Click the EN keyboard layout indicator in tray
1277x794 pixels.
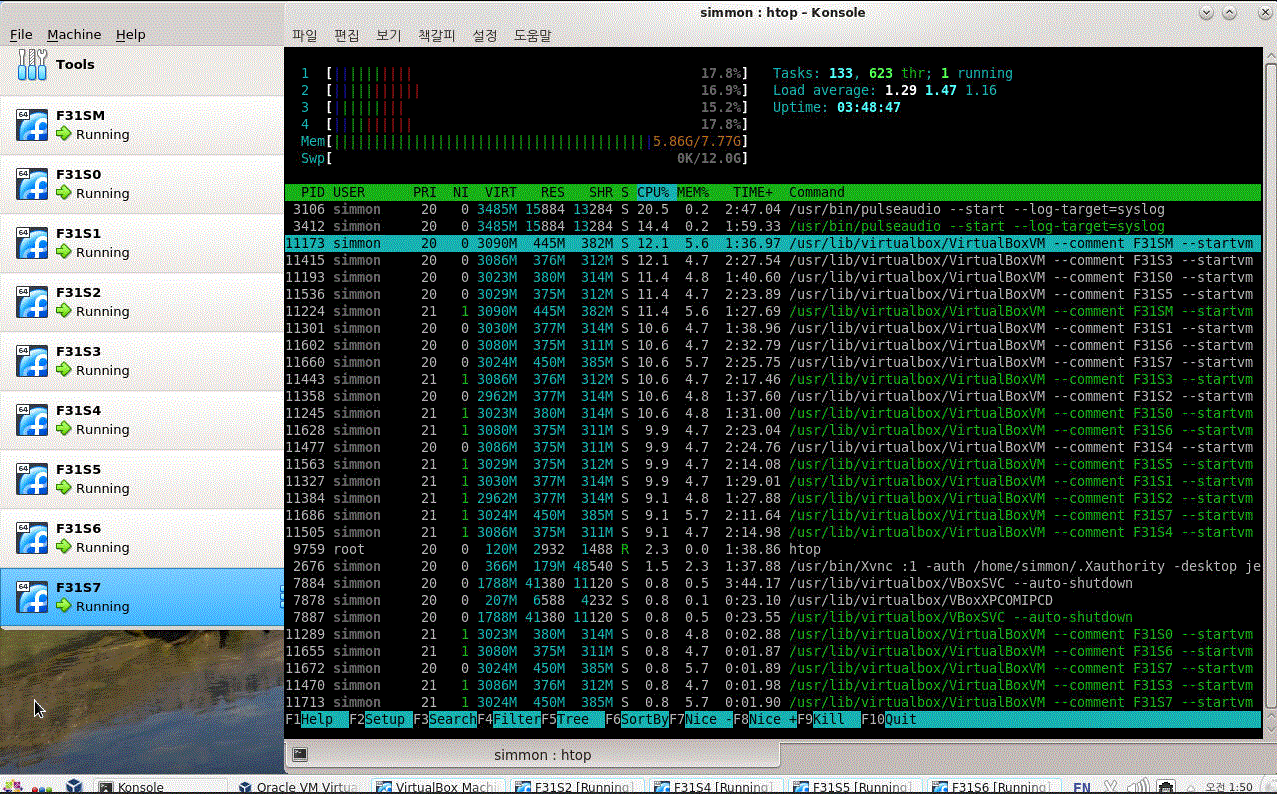[1082, 787]
